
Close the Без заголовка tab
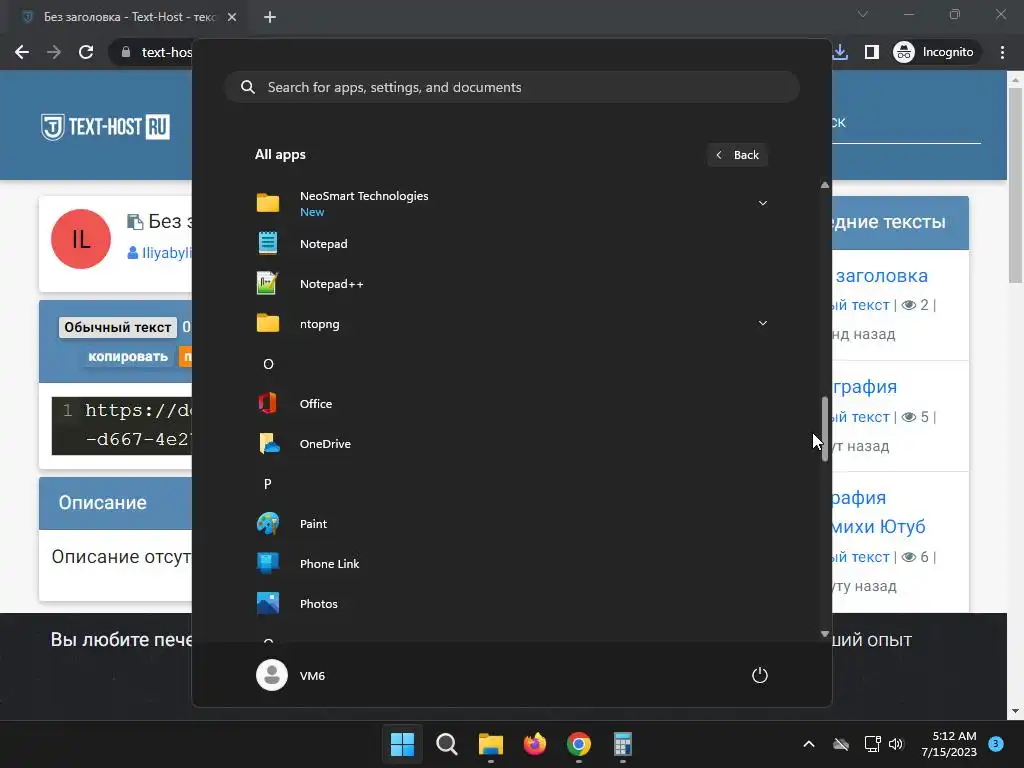[x=232, y=17]
